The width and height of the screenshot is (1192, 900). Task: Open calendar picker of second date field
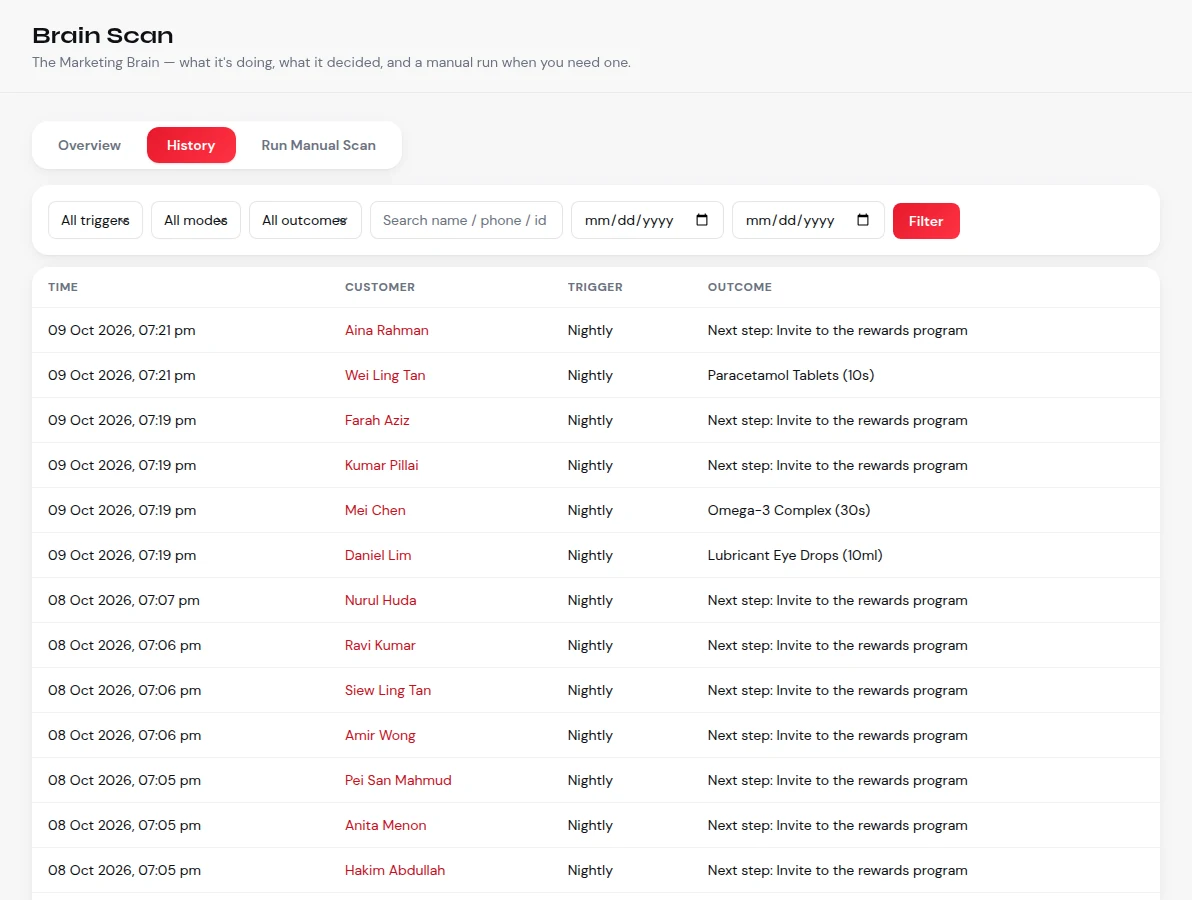point(863,220)
